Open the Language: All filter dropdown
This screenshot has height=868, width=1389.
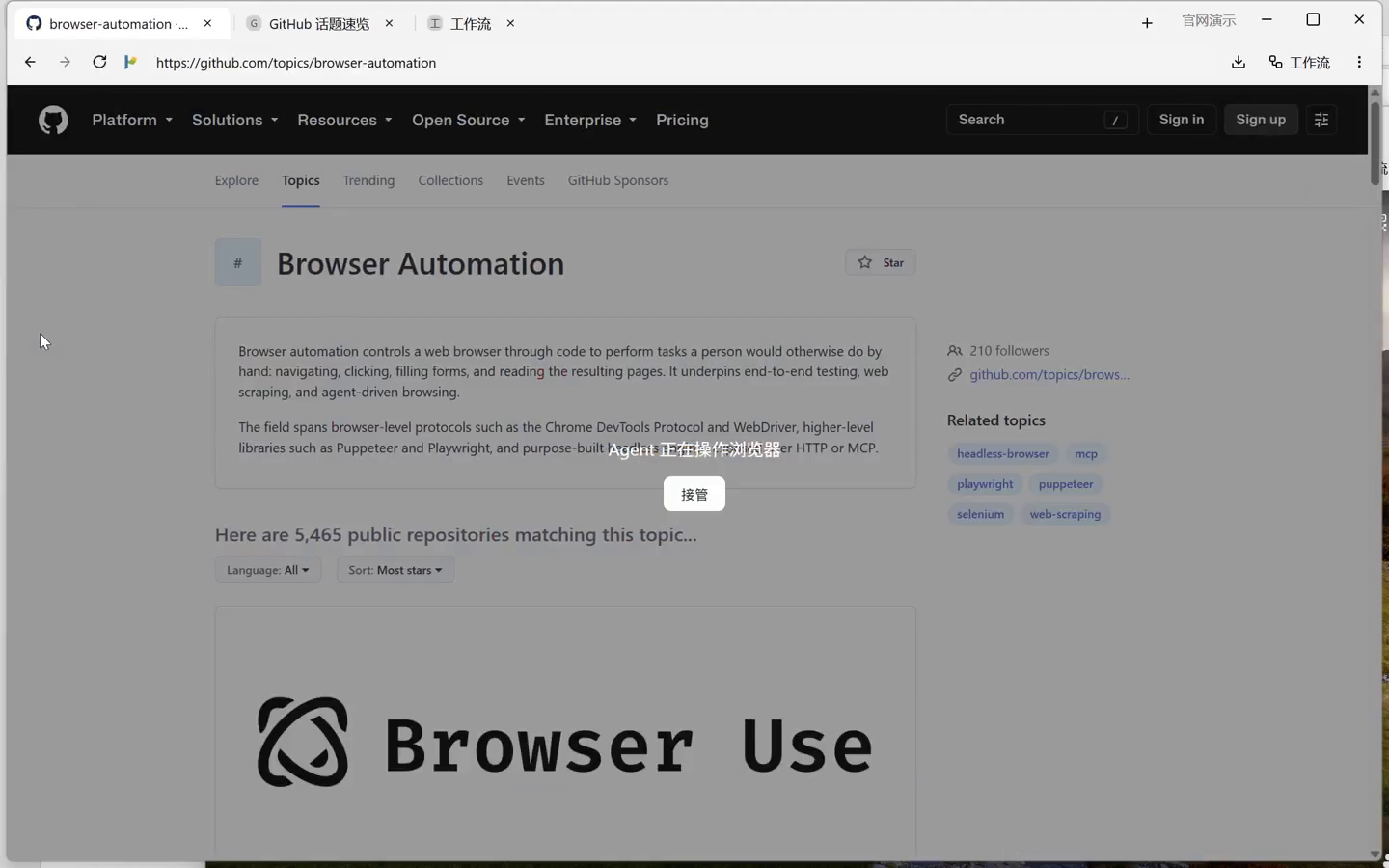[x=268, y=570]
